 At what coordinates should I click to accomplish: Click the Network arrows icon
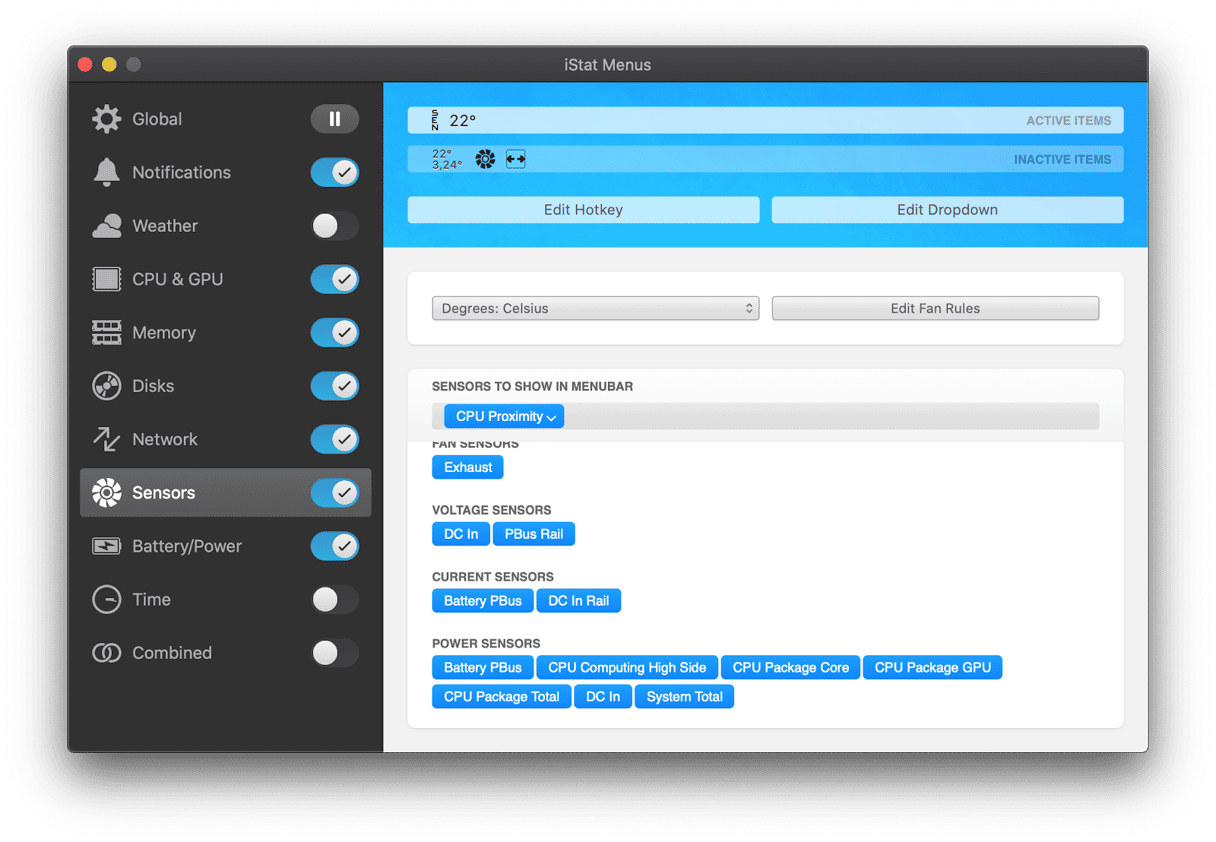click(106, 439)
